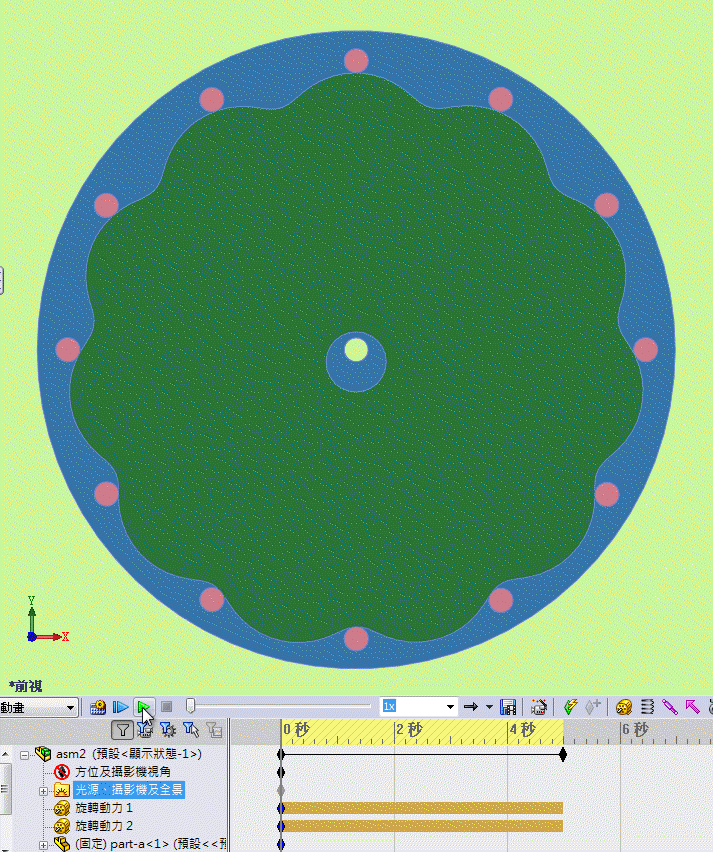Click the 0 秒 timeline mark
Screen dimensions: 713x852
pos(296,729)
